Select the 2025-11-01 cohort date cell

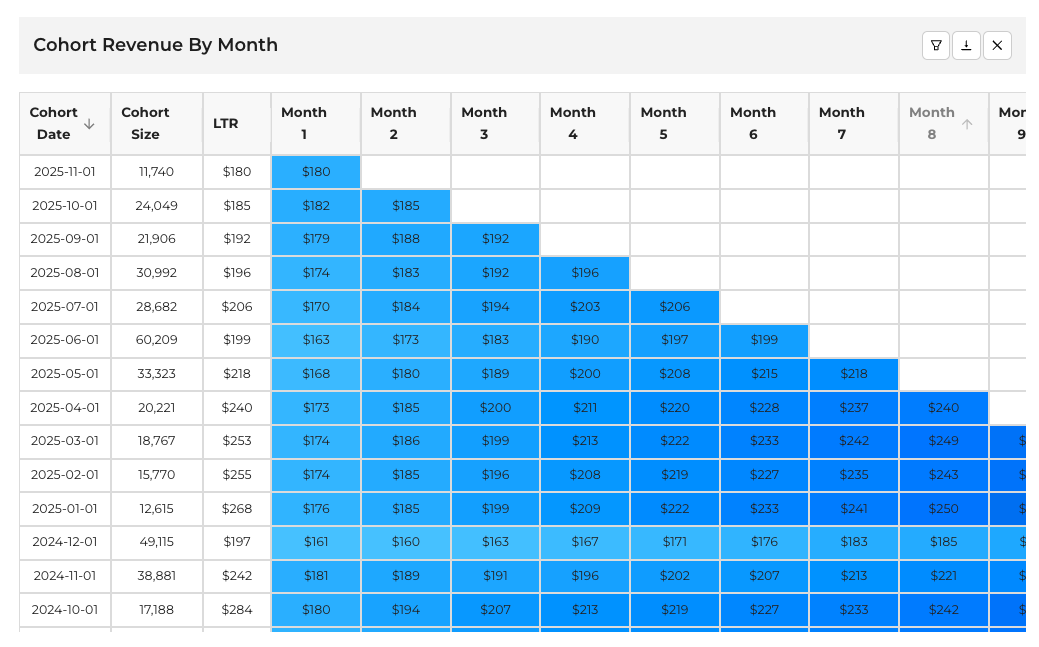(x=64, y=171)
